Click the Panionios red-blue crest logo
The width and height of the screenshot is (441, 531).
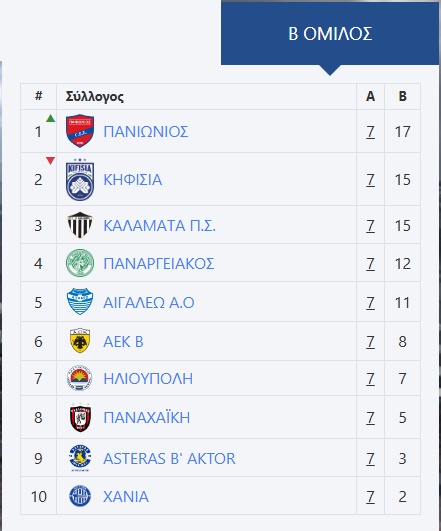tap(80, 131)
